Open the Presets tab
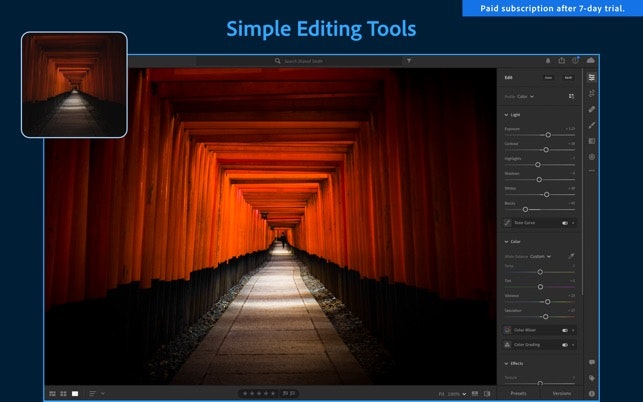643x402 pixels. coord(519,393)
